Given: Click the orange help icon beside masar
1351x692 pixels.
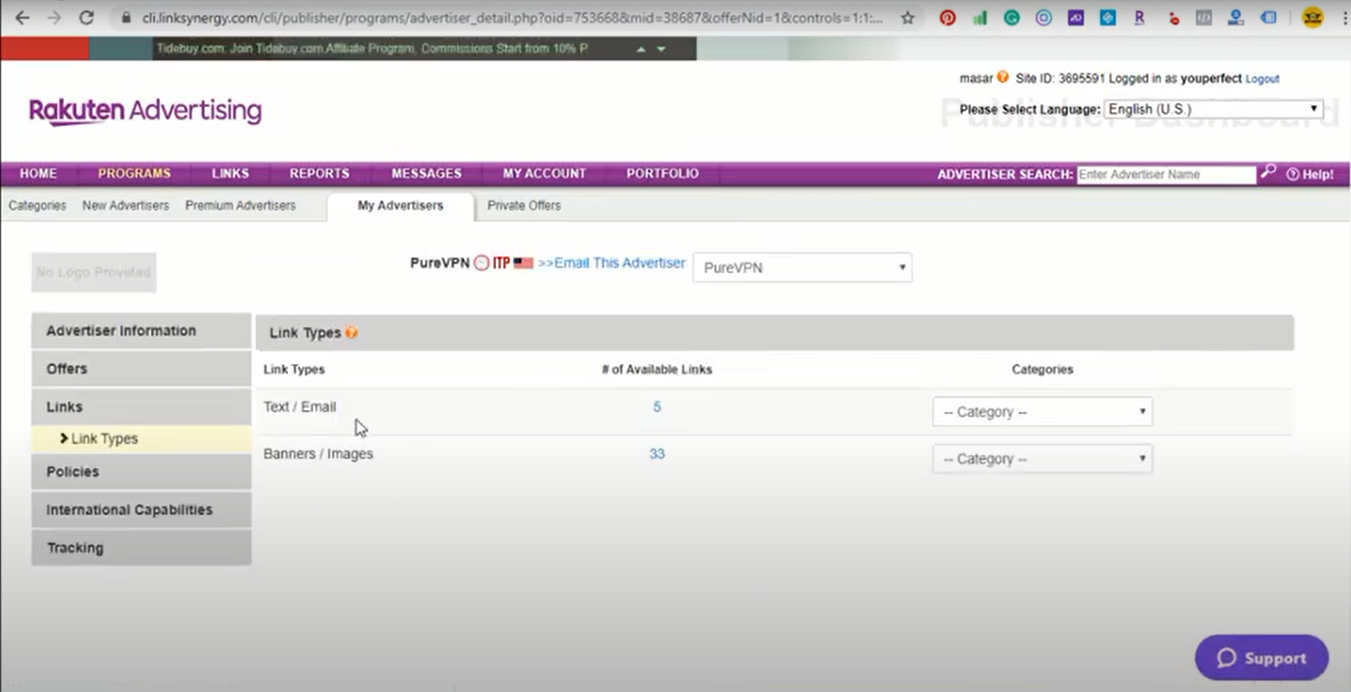Looking at the screenshot, I should tap(1003, 77).
